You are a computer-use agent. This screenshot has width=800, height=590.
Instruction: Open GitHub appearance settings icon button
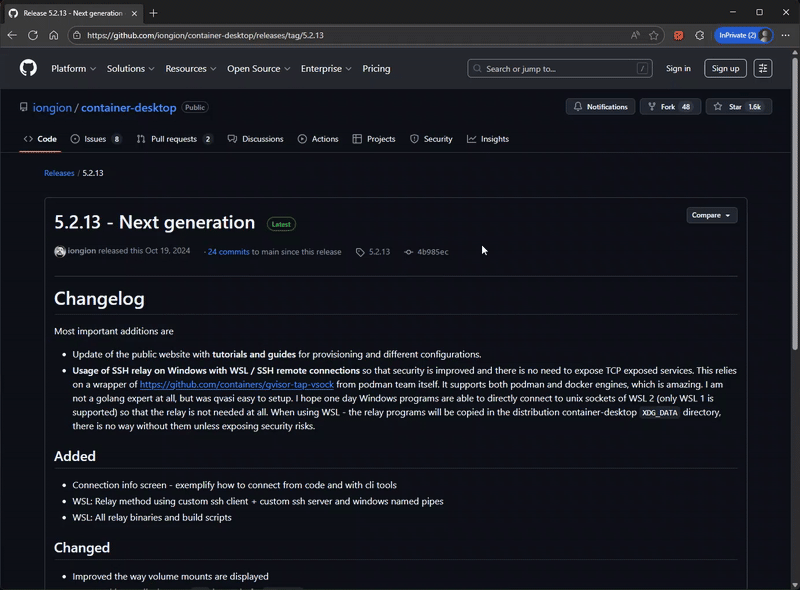click(763, 68)
